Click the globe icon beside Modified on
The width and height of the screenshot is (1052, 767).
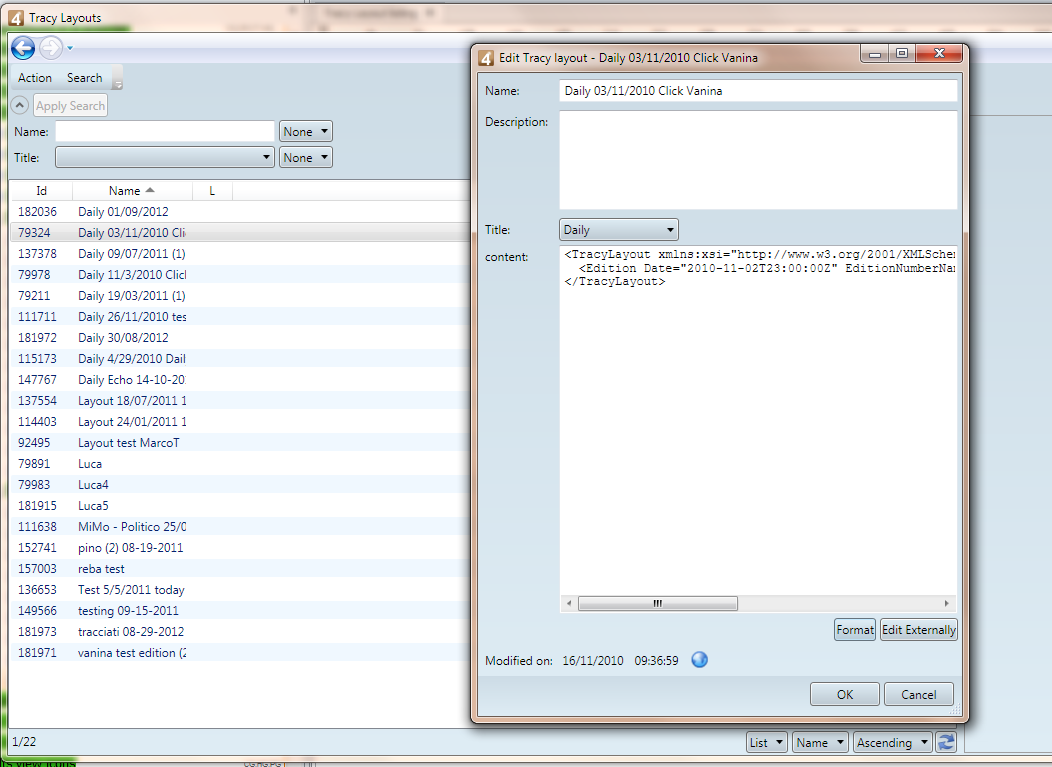(700, 660)
